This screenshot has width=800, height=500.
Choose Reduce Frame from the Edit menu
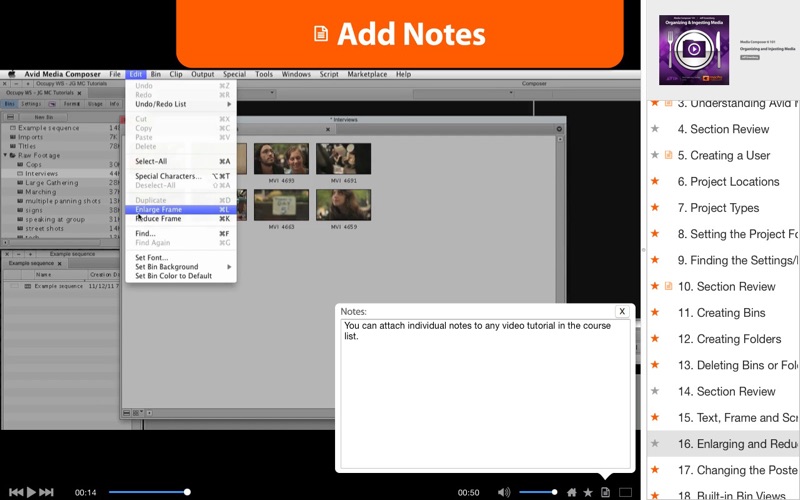point(181,218)
